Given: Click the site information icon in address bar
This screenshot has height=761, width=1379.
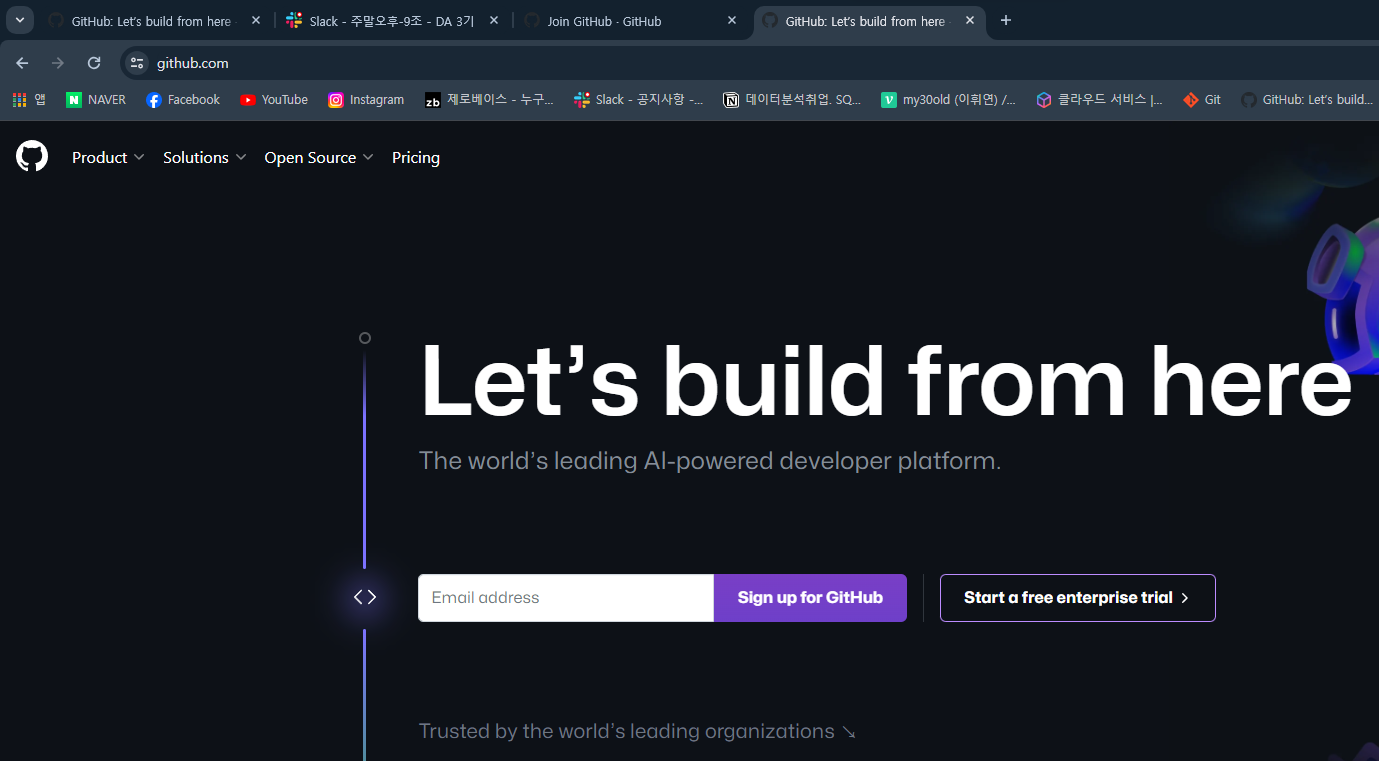Looking at the screenshot, I should point(135,62).
